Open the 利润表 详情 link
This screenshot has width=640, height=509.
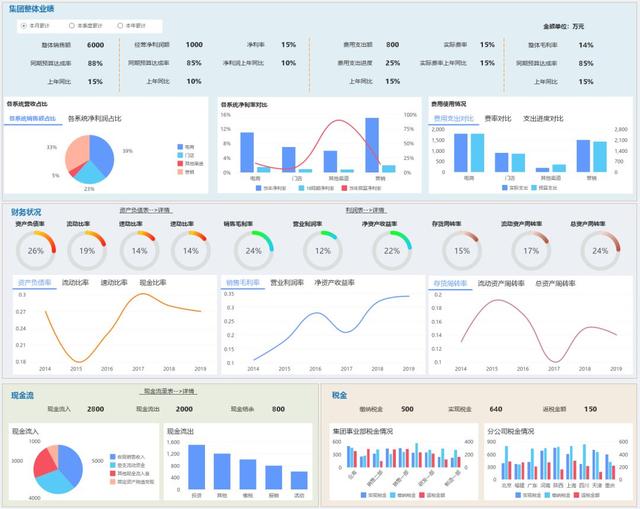click(x=366, y=210)
